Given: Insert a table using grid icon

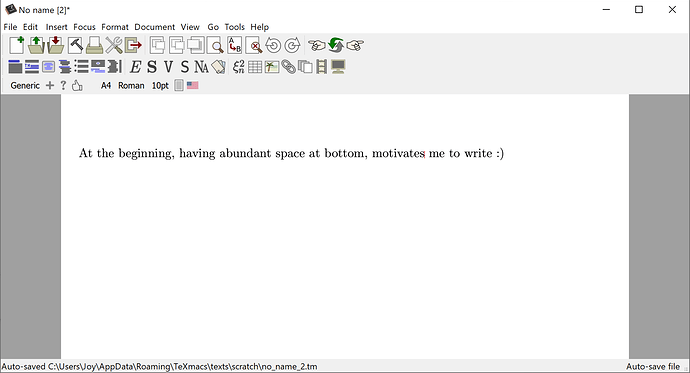Looking at the screenshot, I should [x=255, y=67].
